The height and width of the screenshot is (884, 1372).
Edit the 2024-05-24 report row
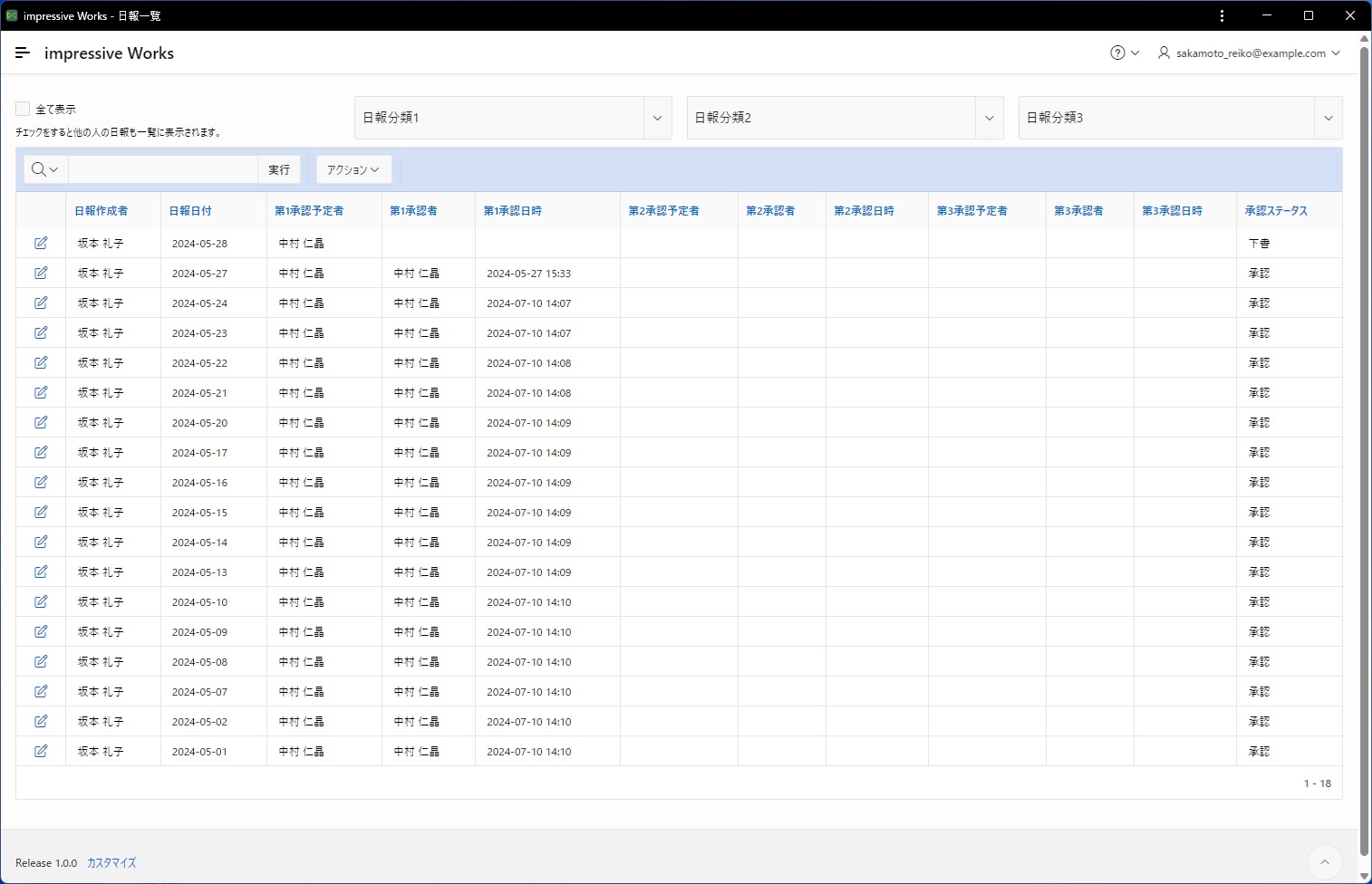41,303
